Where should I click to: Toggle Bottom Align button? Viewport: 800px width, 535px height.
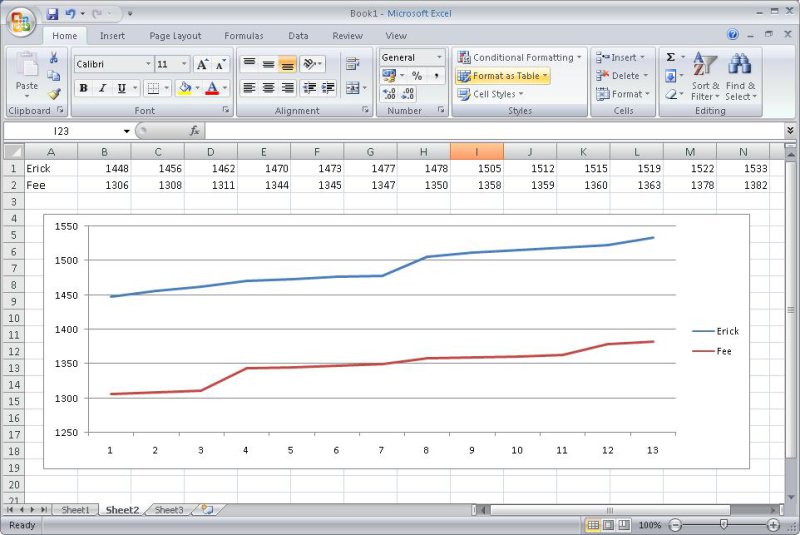[x=287, y=63]
